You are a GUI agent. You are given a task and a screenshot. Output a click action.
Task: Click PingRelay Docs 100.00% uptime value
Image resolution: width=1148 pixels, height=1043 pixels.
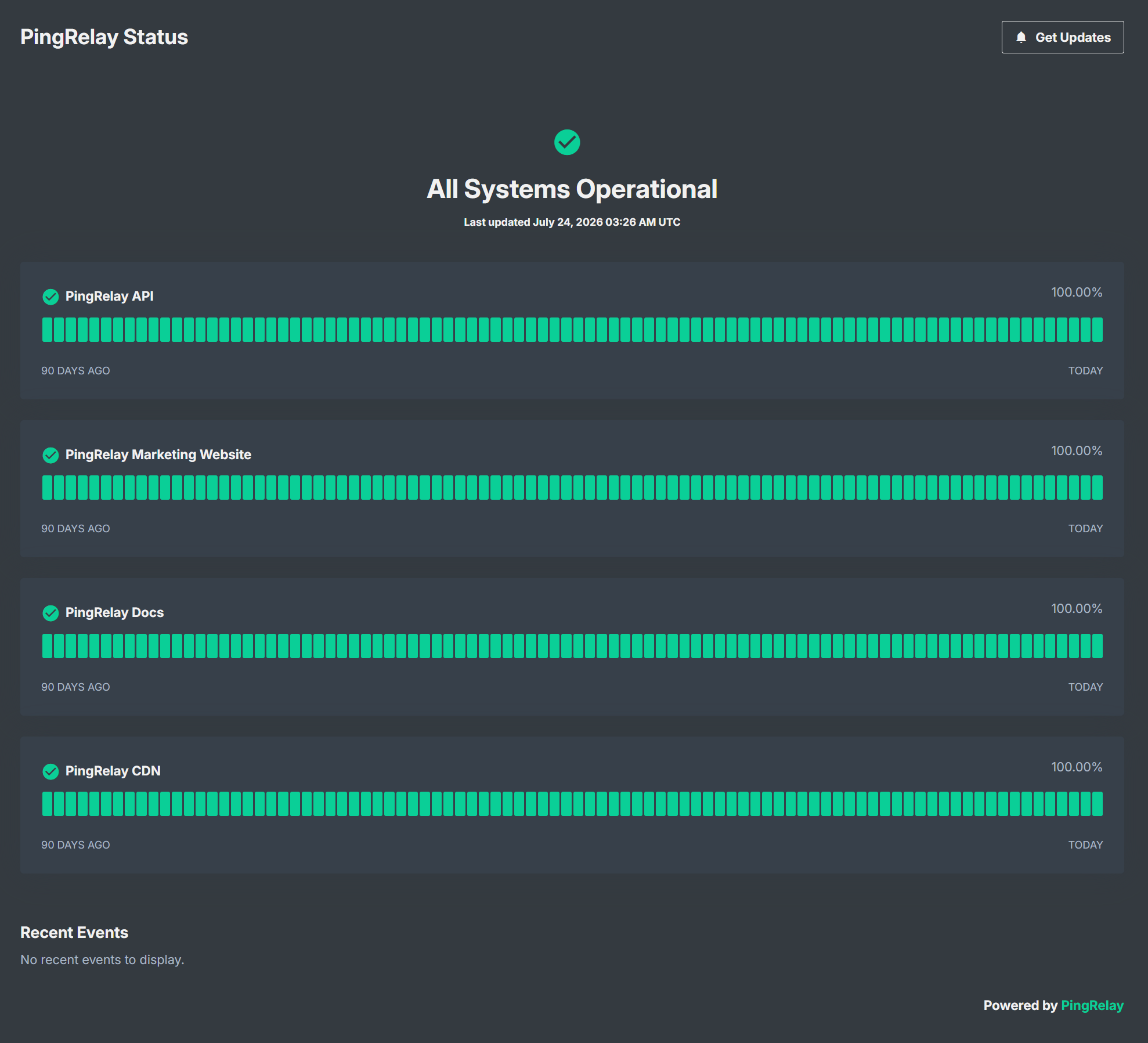(x=1077, y=608)
